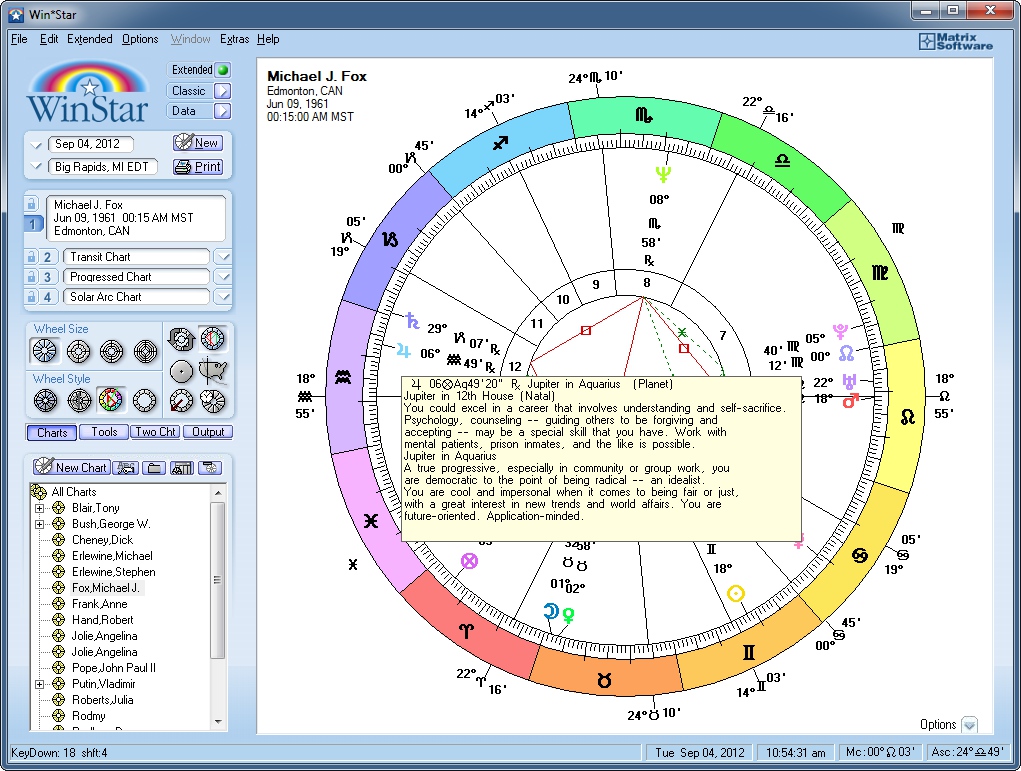Open the Edit menu

tap(49, 39)
